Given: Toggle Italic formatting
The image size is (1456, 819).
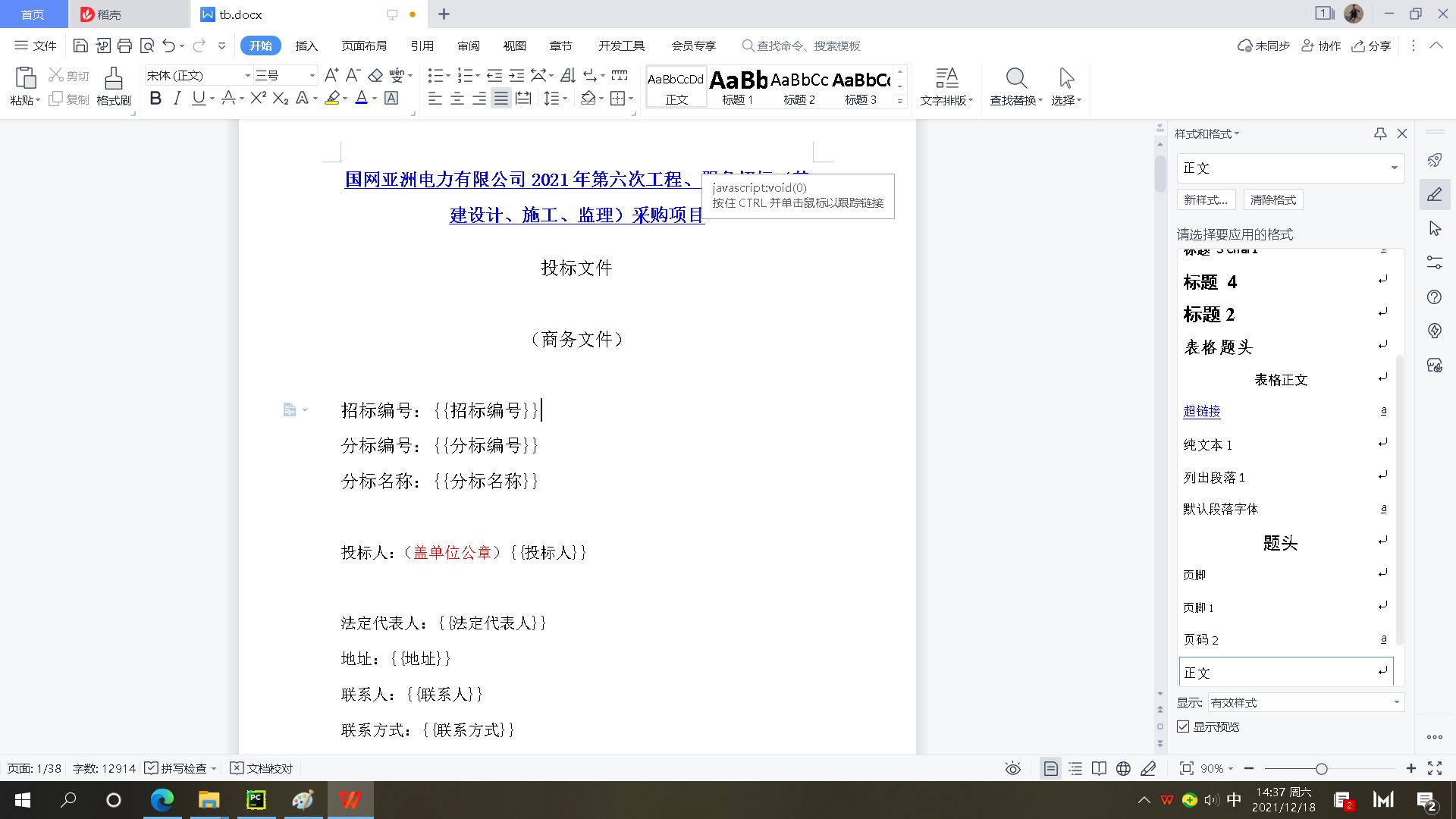Looking at the screenshot, I should [x=177, y=98].
